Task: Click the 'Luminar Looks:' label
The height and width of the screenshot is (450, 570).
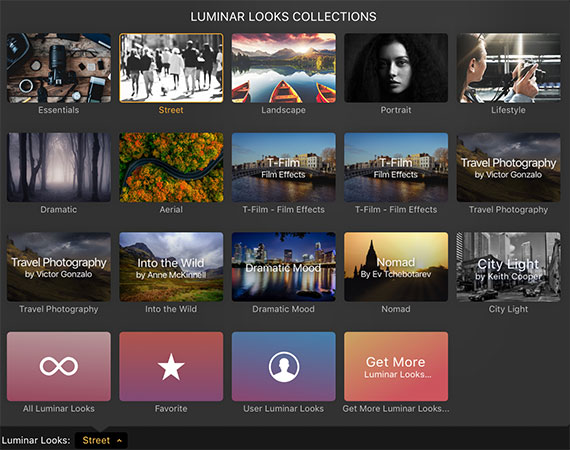Action: [x=36, y=440]
